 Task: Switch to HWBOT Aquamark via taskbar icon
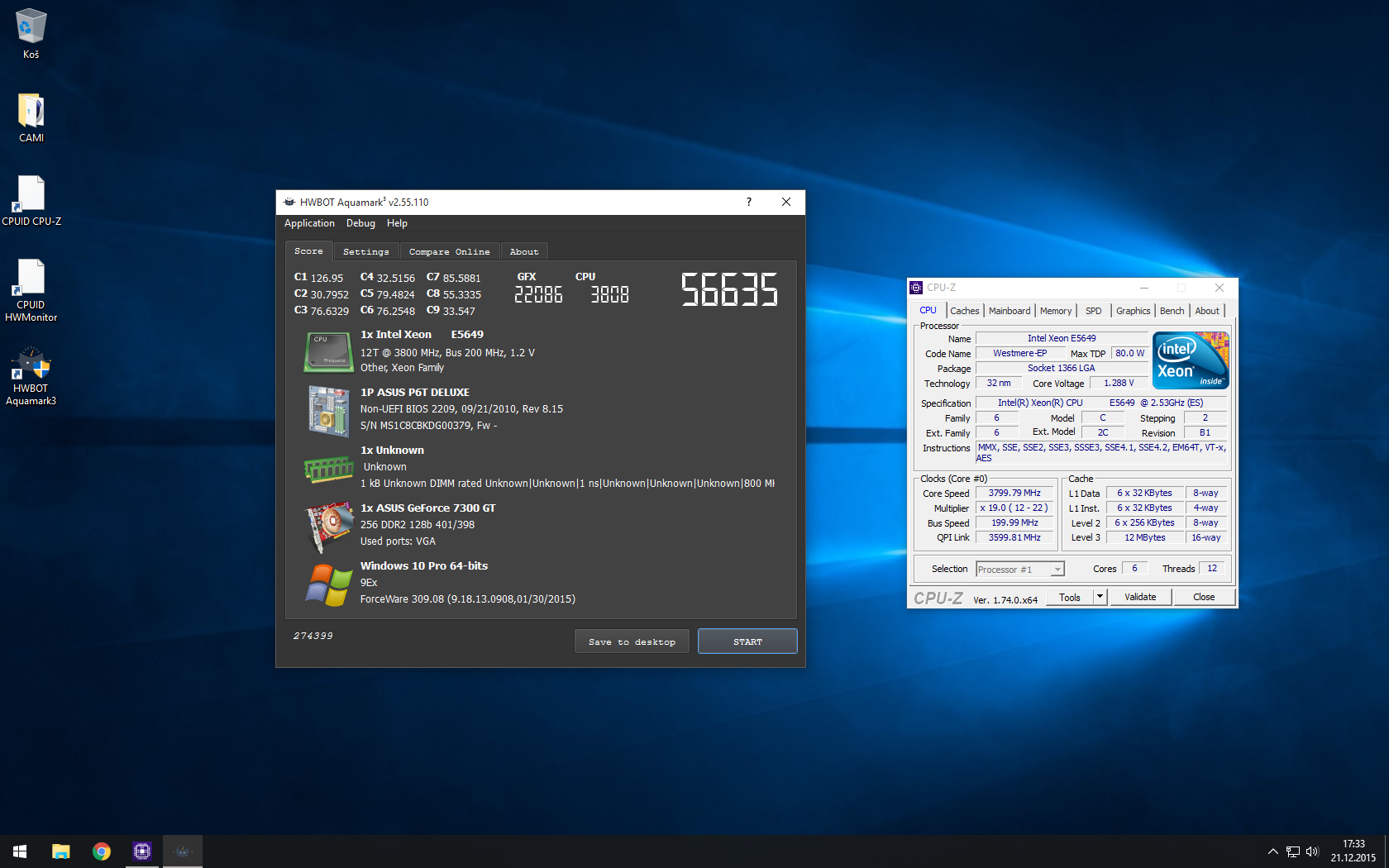183,851
